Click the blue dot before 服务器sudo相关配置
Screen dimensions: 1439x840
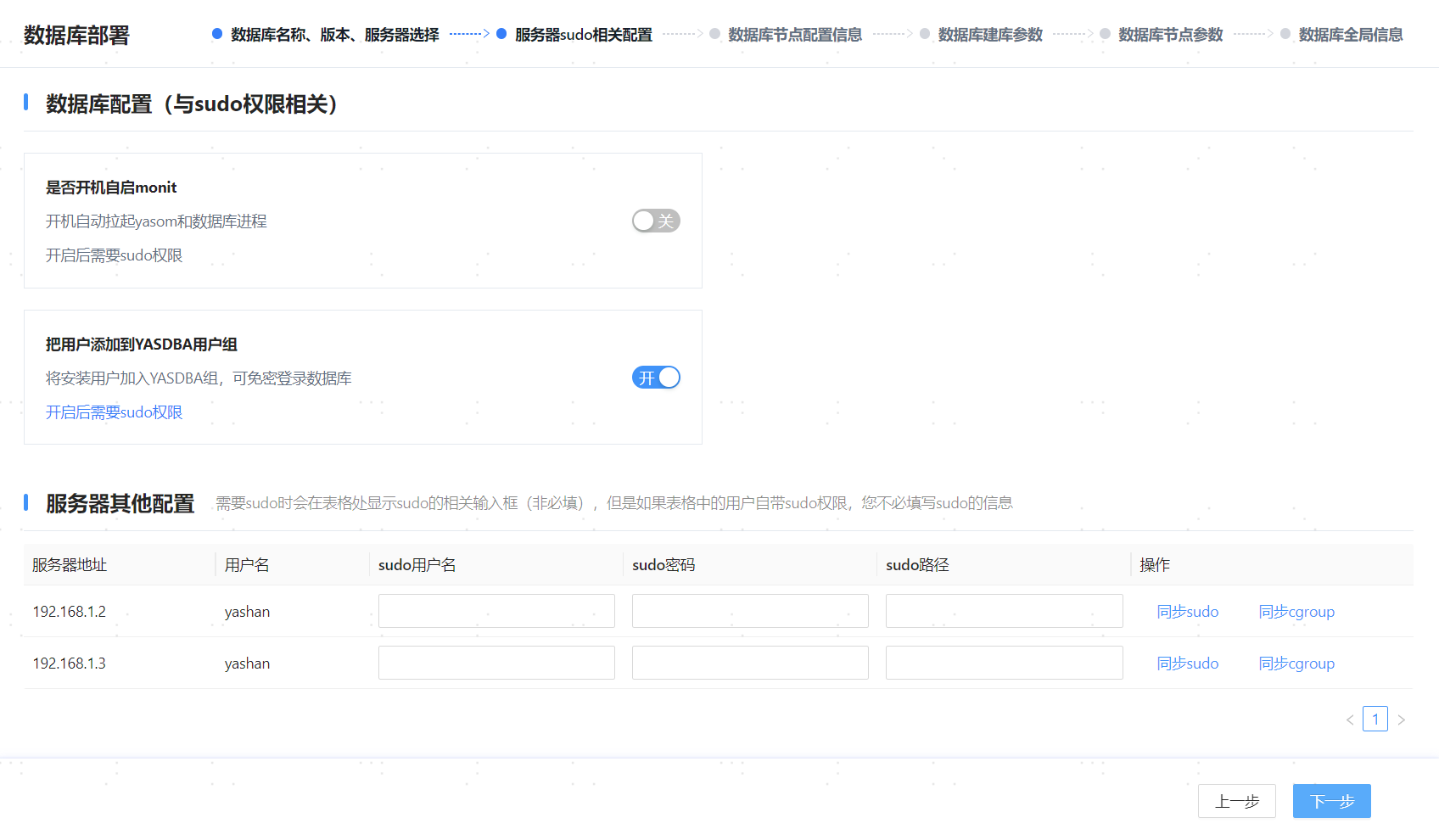tap(501, 35)
